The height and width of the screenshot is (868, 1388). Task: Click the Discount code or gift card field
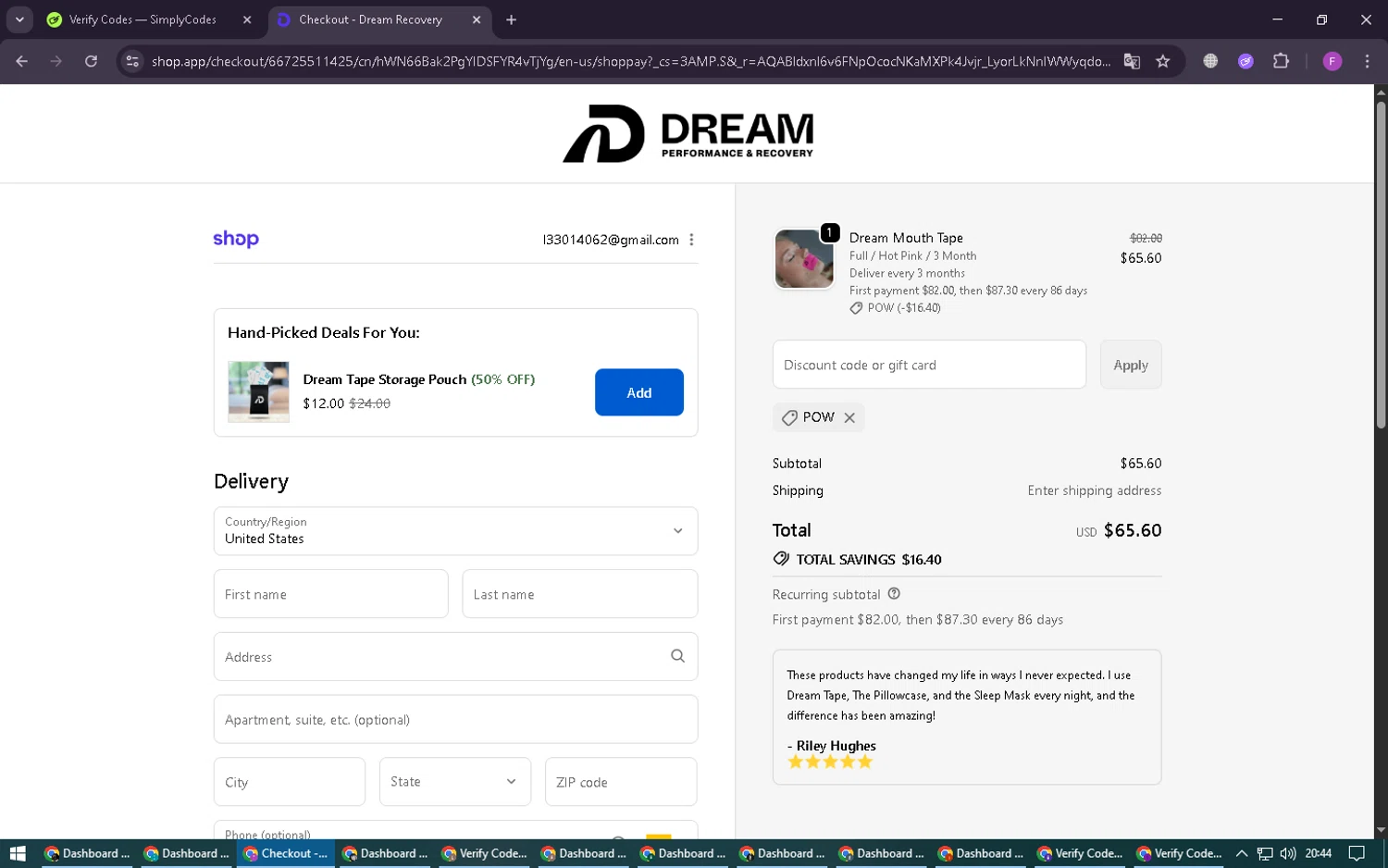pos(929,365)
